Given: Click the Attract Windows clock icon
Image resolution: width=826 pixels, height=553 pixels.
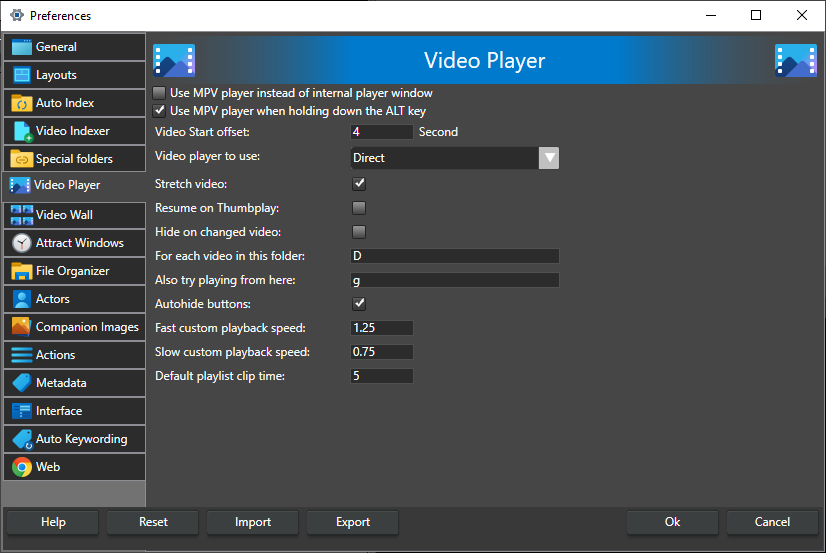Looking at the screenshot, I should click(x=21, y=243).
